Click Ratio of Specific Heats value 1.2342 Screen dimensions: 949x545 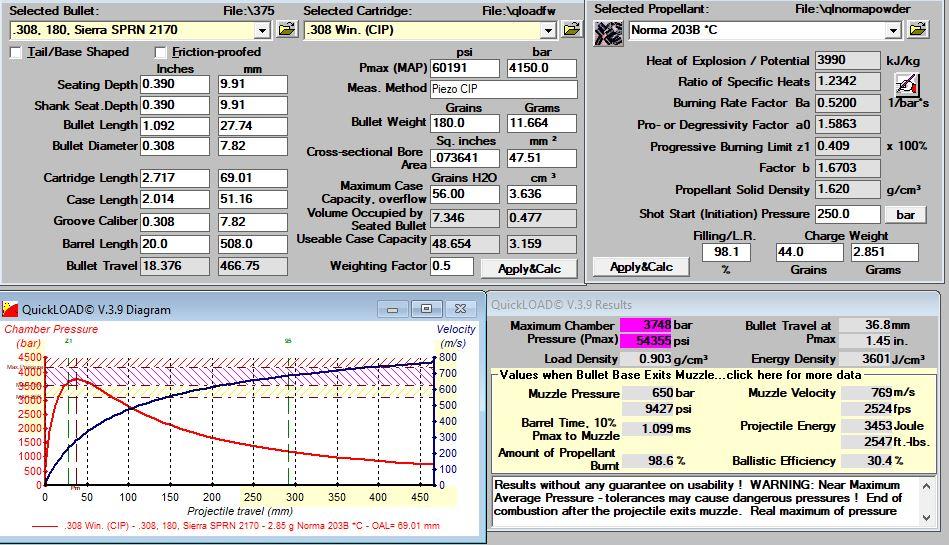pyautogui.click(x=848, y=81)
